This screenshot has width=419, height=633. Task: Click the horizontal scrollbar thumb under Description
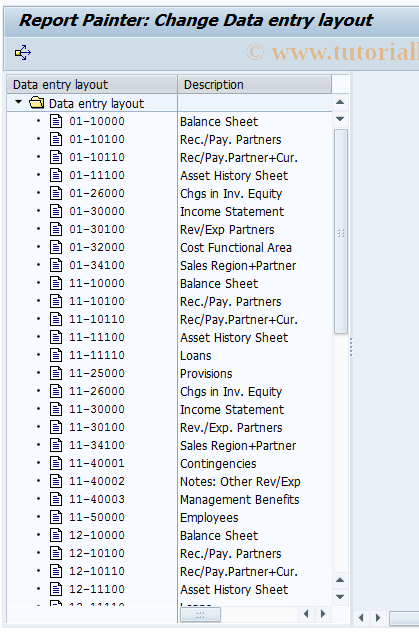click(200, 615)
